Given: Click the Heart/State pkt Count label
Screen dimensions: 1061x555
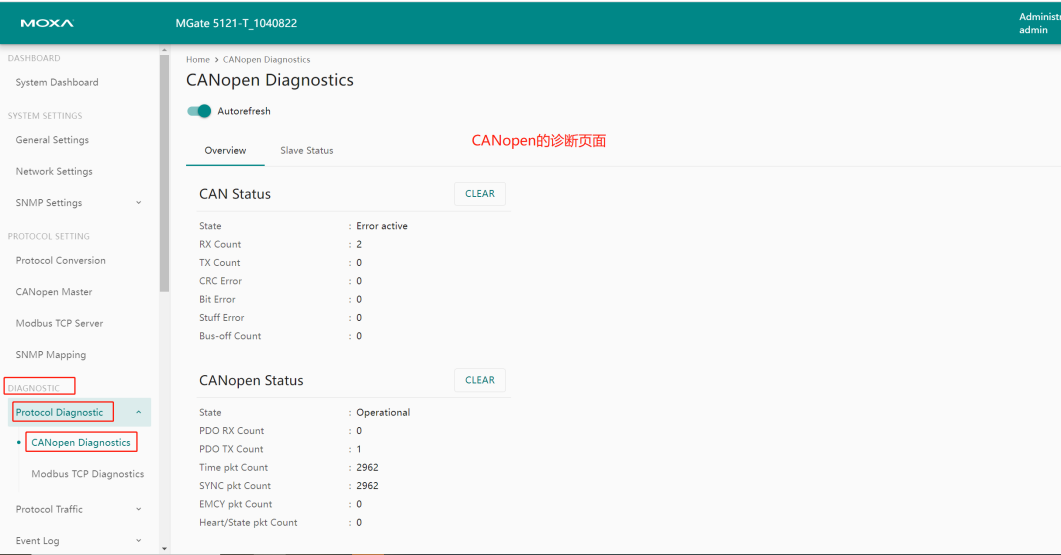Looking at the screenshot, I should [248, 523].
